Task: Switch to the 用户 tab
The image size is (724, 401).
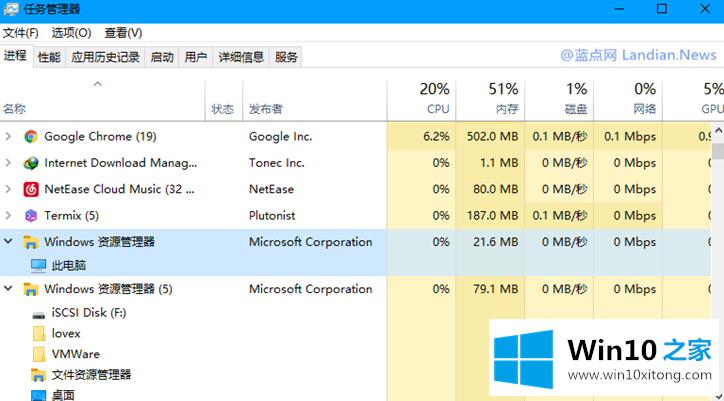Action: click(x=196, y=57)
